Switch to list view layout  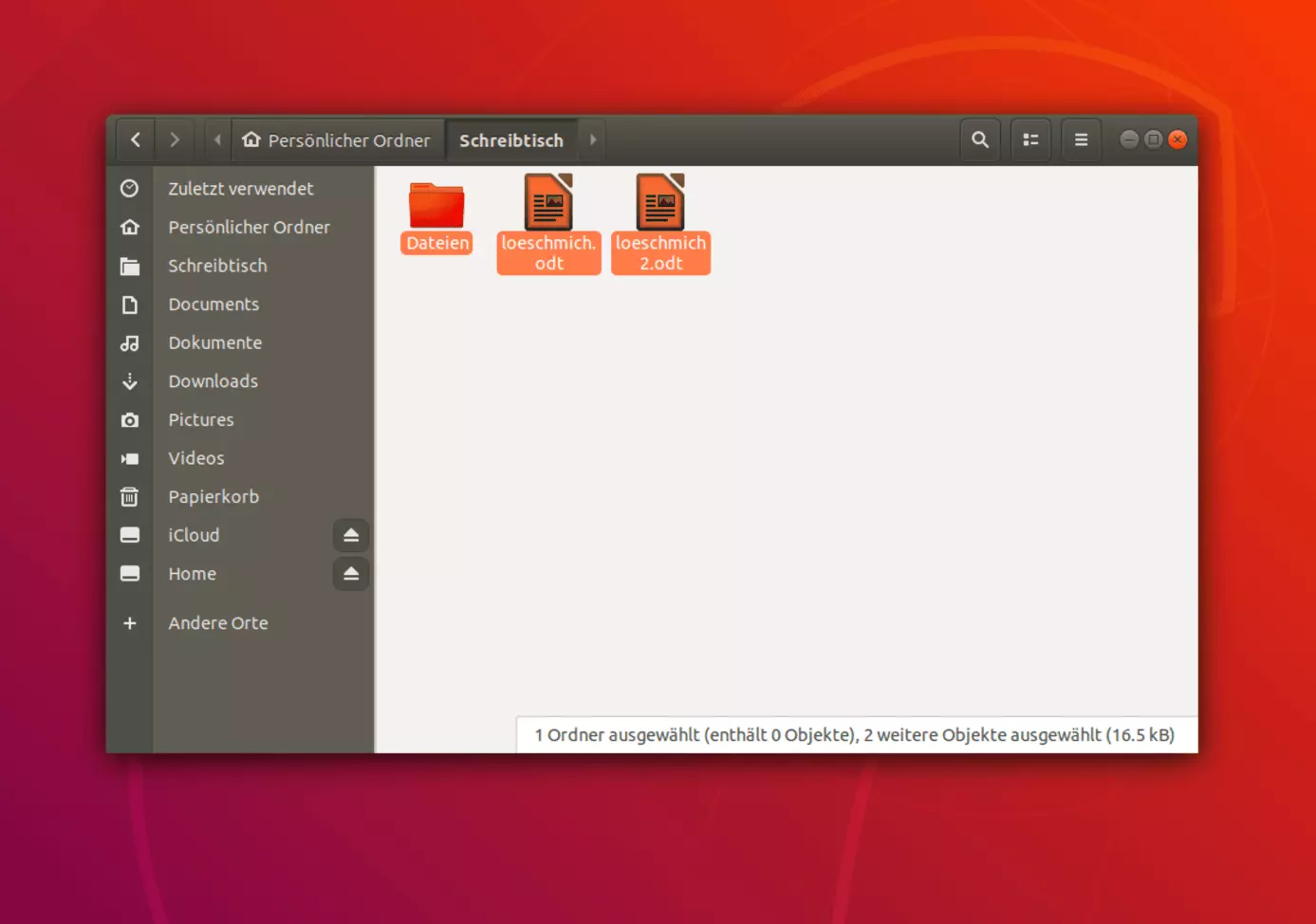point(1030,139)
